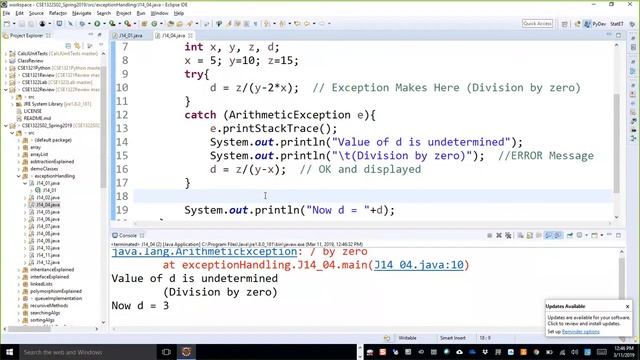This screenshot has width=640, height=360.
Task: Click the New Java Class green icon
Action: coord(154,24)
